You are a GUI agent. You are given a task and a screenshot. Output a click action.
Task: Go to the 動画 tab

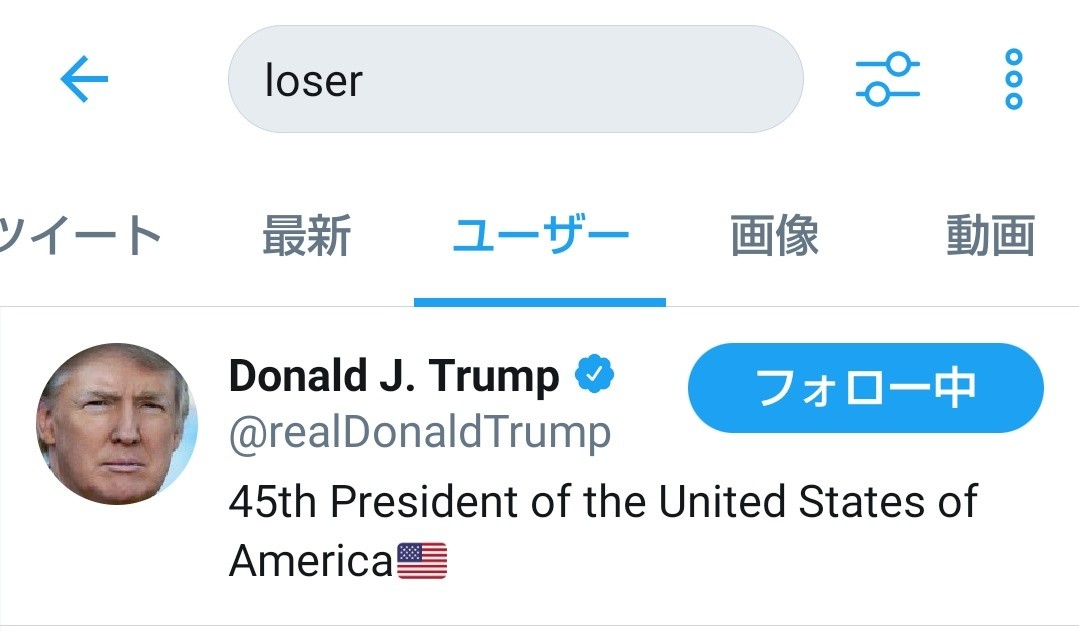[989, 237]
